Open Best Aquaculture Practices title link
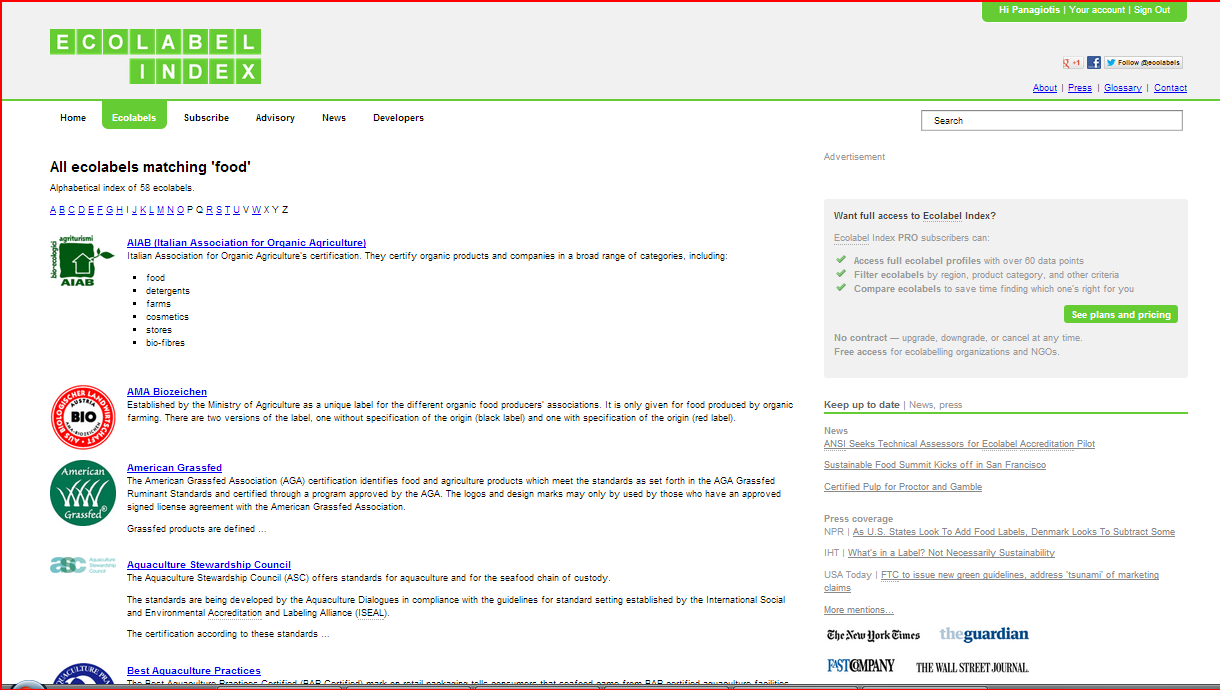Screen dimensions: 1220x690 point(194,671)
